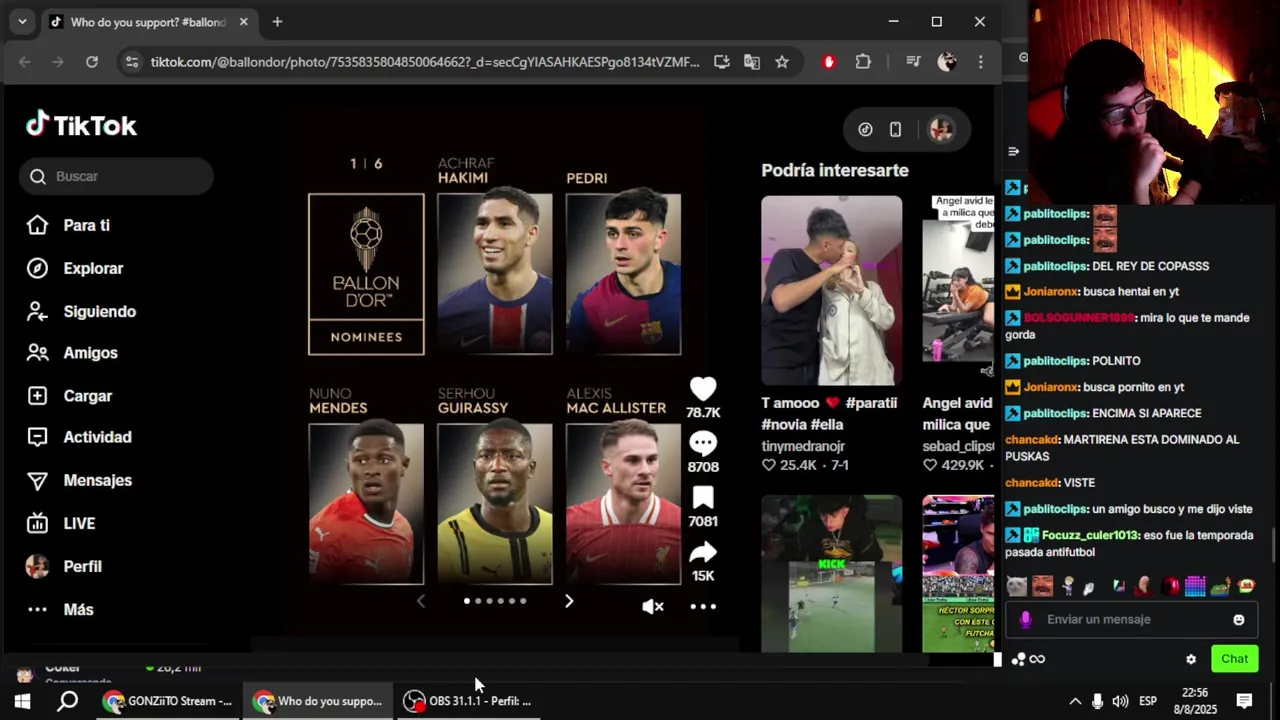Screen dimensions: 1280x720
Task: Share the post via the arrow icon
Action: coord(703,552)
